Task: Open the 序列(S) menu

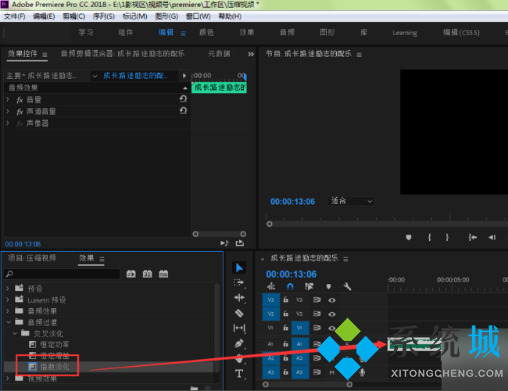Action: pos(104,16)
